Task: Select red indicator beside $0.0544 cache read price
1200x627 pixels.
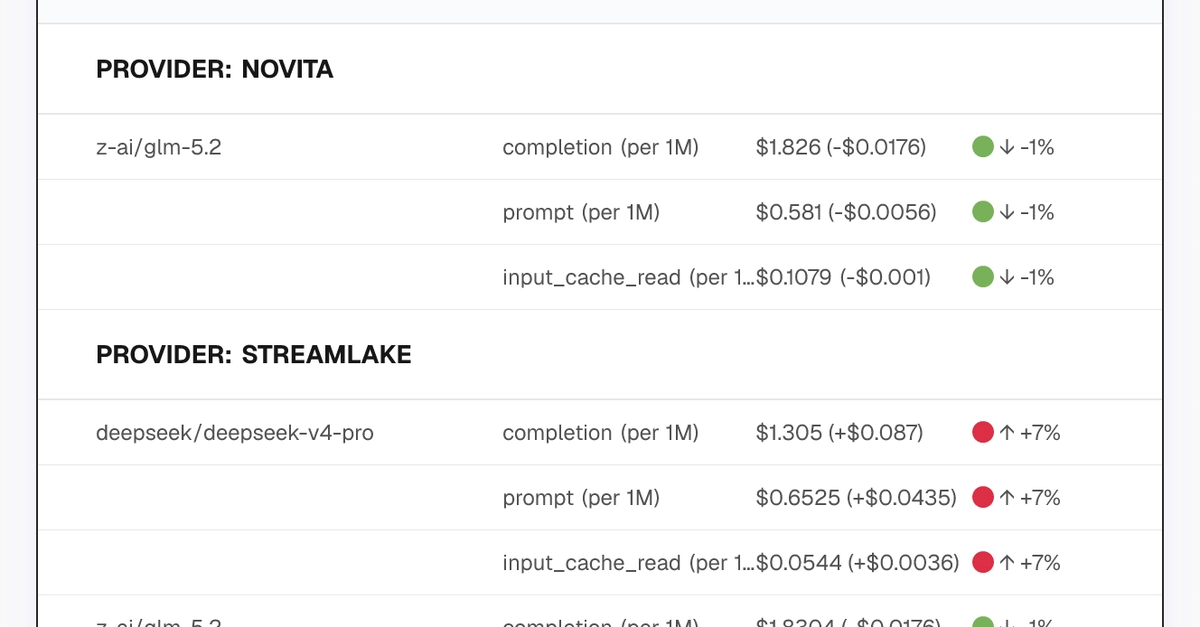Action: pyautogui.click(x=982, y=563)
